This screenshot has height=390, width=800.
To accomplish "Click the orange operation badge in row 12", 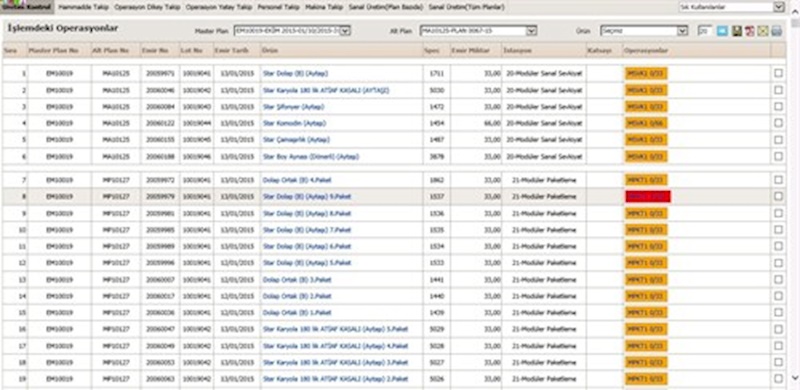I will (646, 263).
